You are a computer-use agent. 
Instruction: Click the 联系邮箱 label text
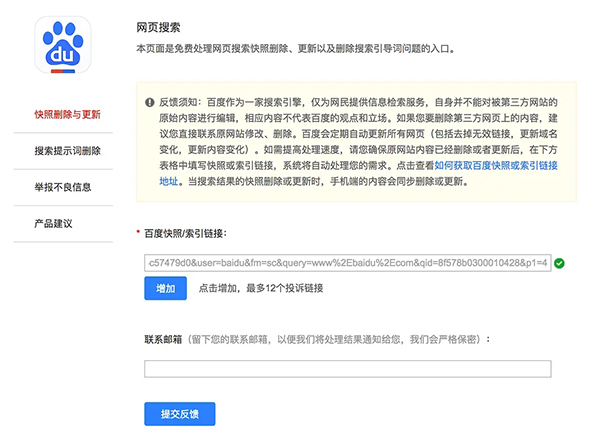click(163, 339)
